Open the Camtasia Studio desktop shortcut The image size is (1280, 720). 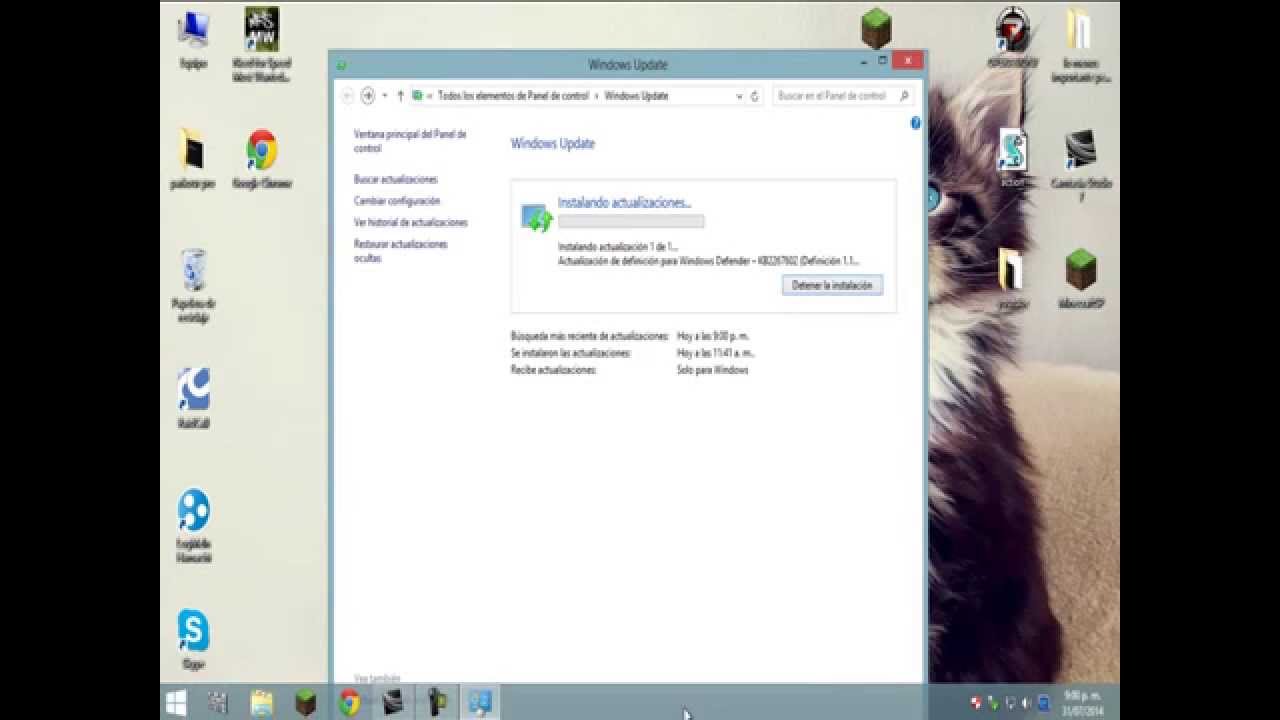tap(1081, 163)
